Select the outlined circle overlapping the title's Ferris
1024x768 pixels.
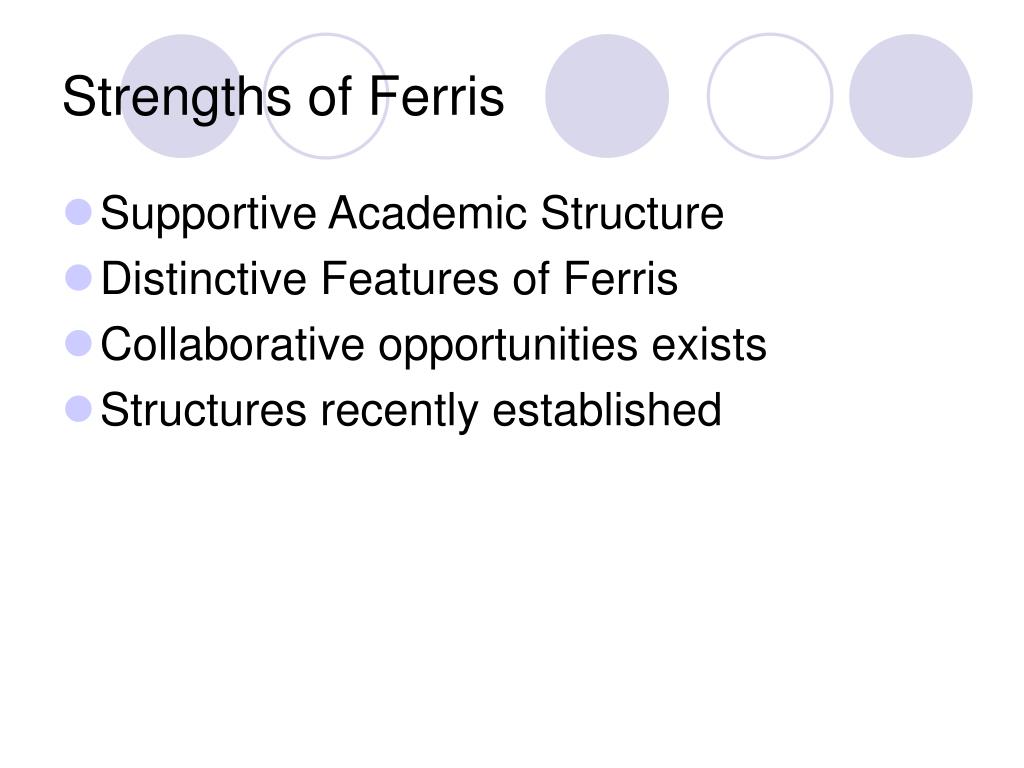pyautogui.click(x=326, y=96)
